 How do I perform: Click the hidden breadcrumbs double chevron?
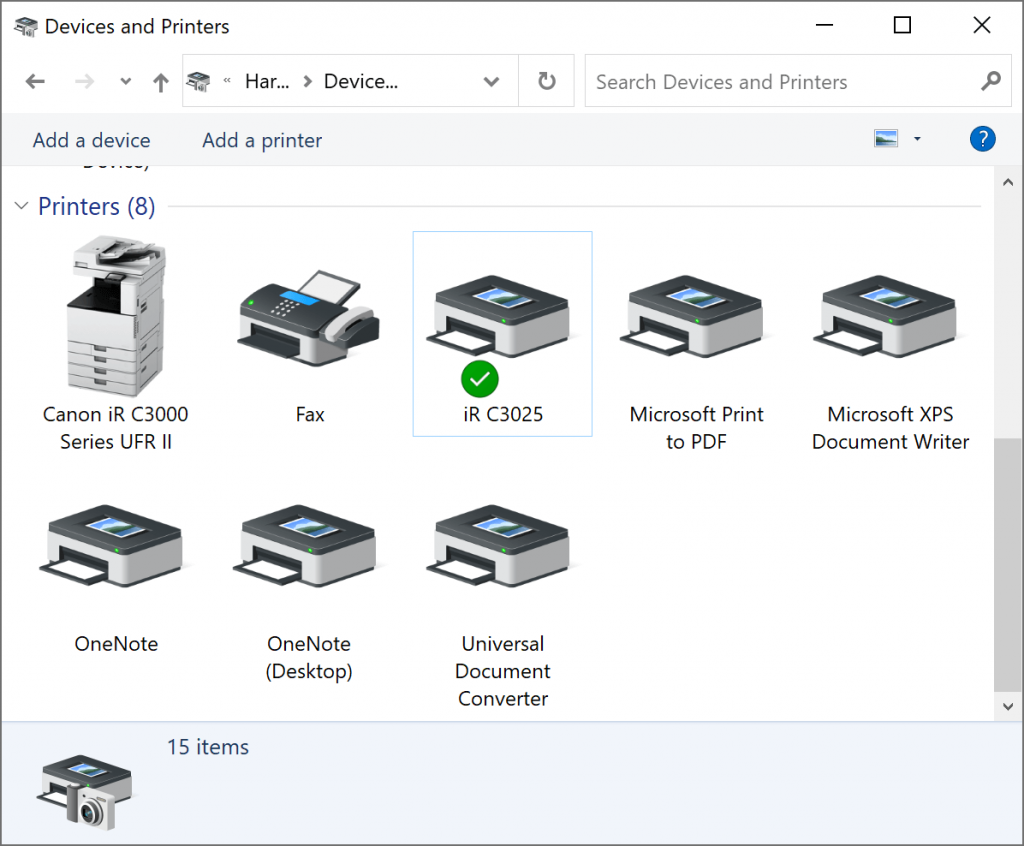[x=227, y=80]
